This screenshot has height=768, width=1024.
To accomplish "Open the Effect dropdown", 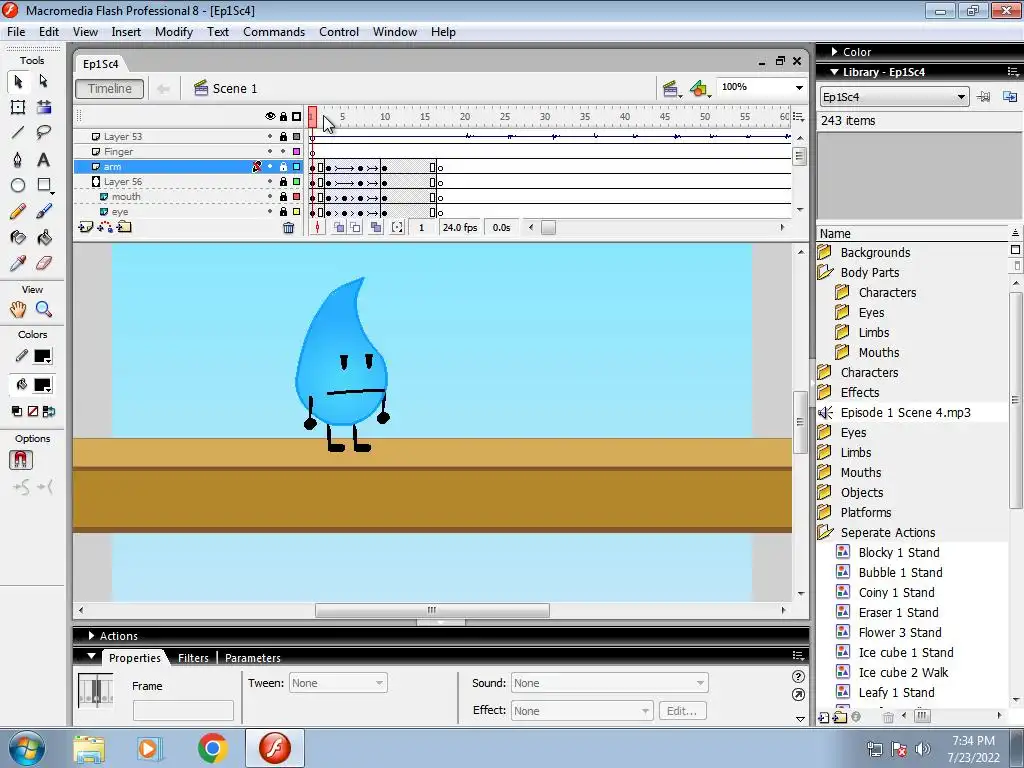I will (582, 711).
